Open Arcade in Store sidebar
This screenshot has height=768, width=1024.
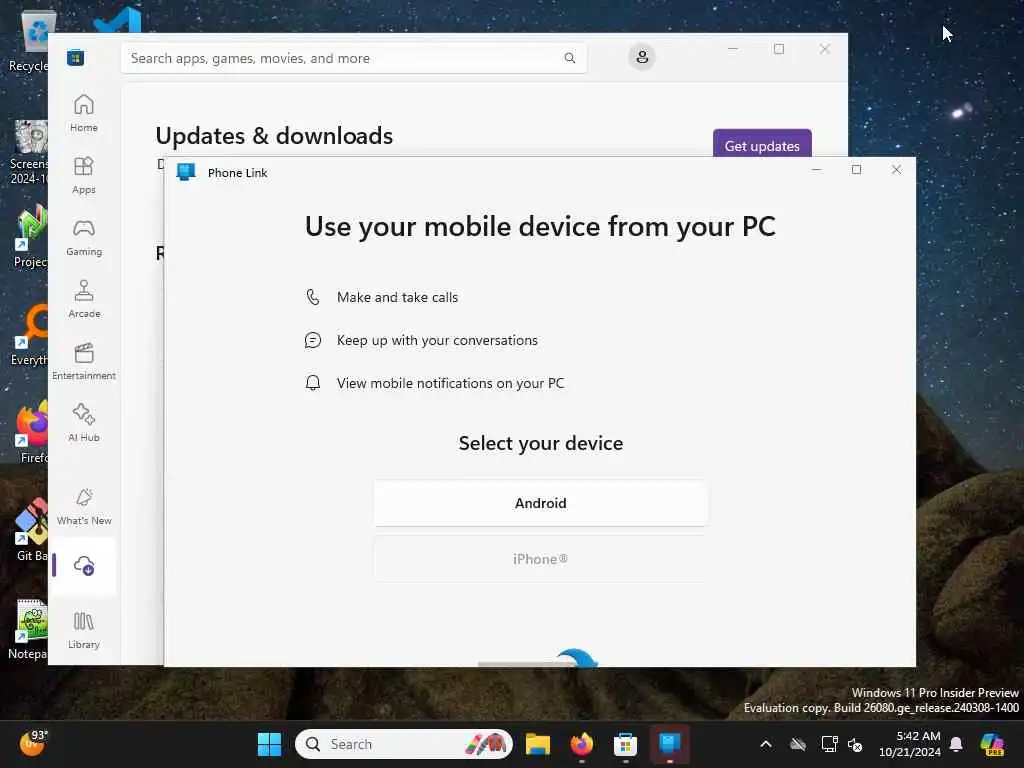(84, 299)
